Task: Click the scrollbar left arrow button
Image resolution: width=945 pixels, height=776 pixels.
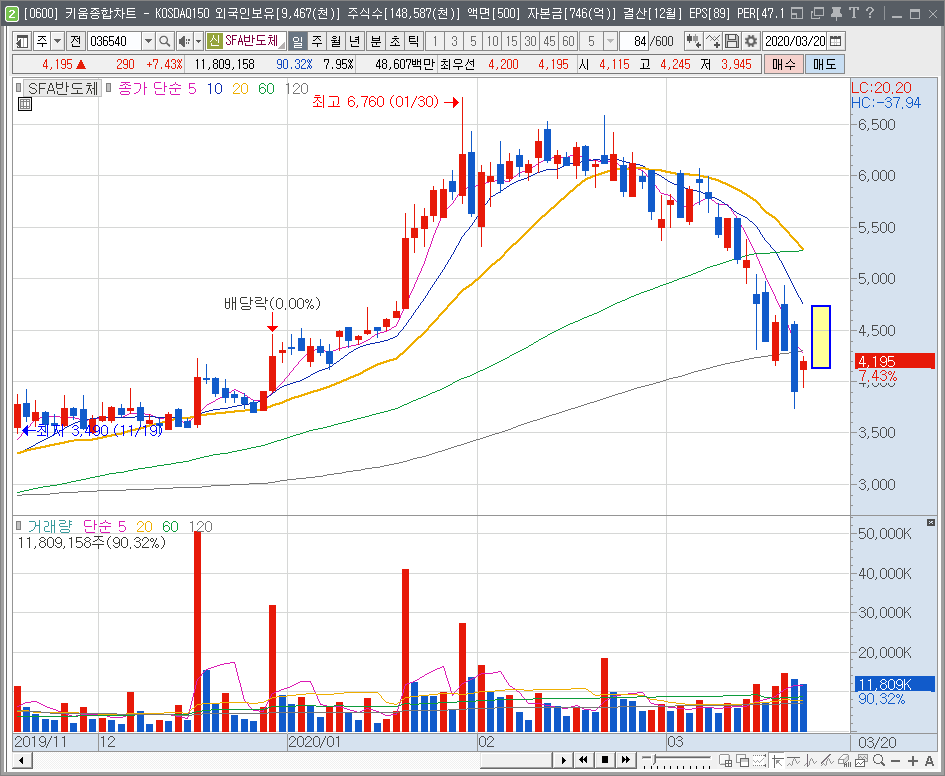Action: [22, 760]
